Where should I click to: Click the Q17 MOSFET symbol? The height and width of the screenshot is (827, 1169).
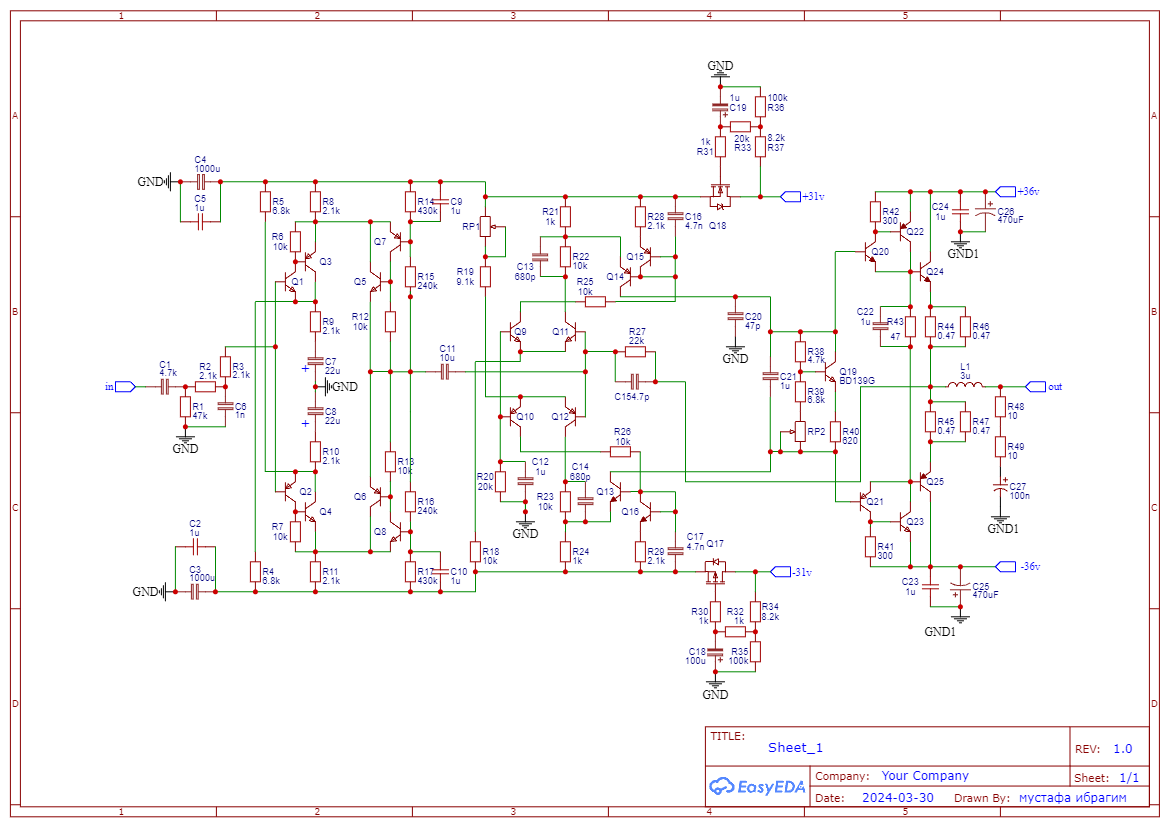click(x=715, y=570)
